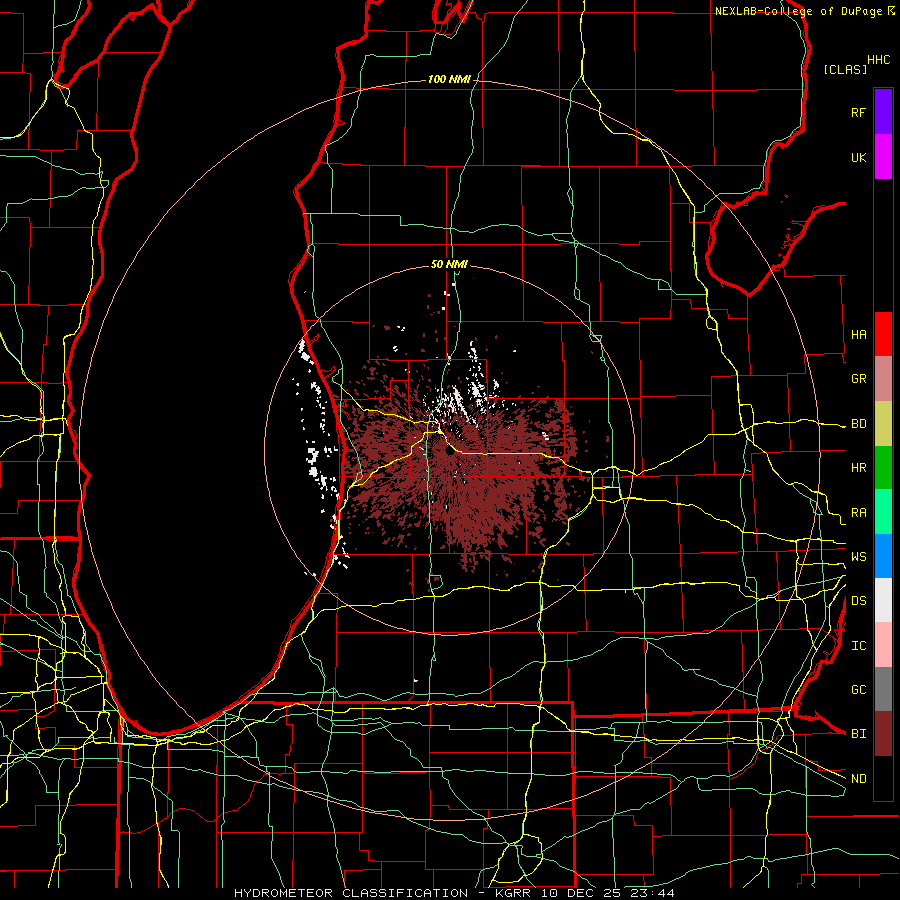Image resolution: width=900 pixels, height=900 pixels.
Task: Click the WS legend label
Action: 858,556
